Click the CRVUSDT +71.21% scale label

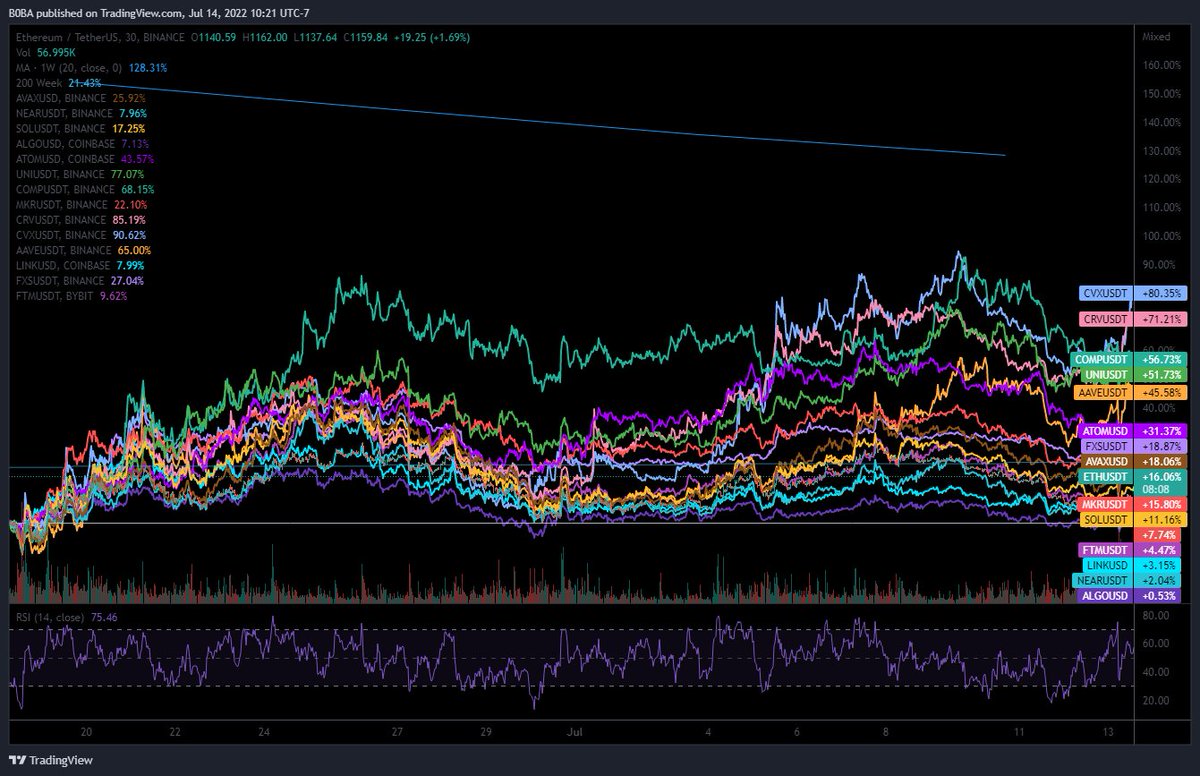point(1133,320)
